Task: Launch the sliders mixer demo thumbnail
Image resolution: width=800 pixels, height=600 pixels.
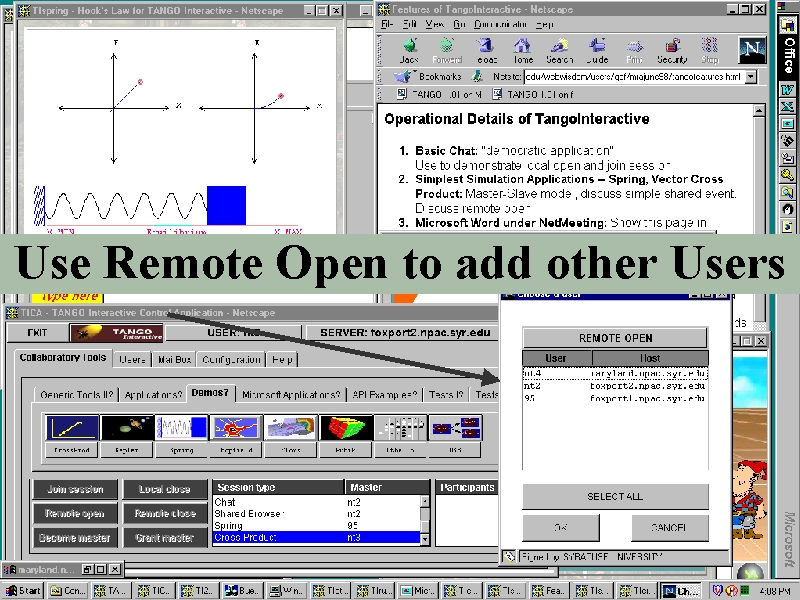Action: [400, 428]
